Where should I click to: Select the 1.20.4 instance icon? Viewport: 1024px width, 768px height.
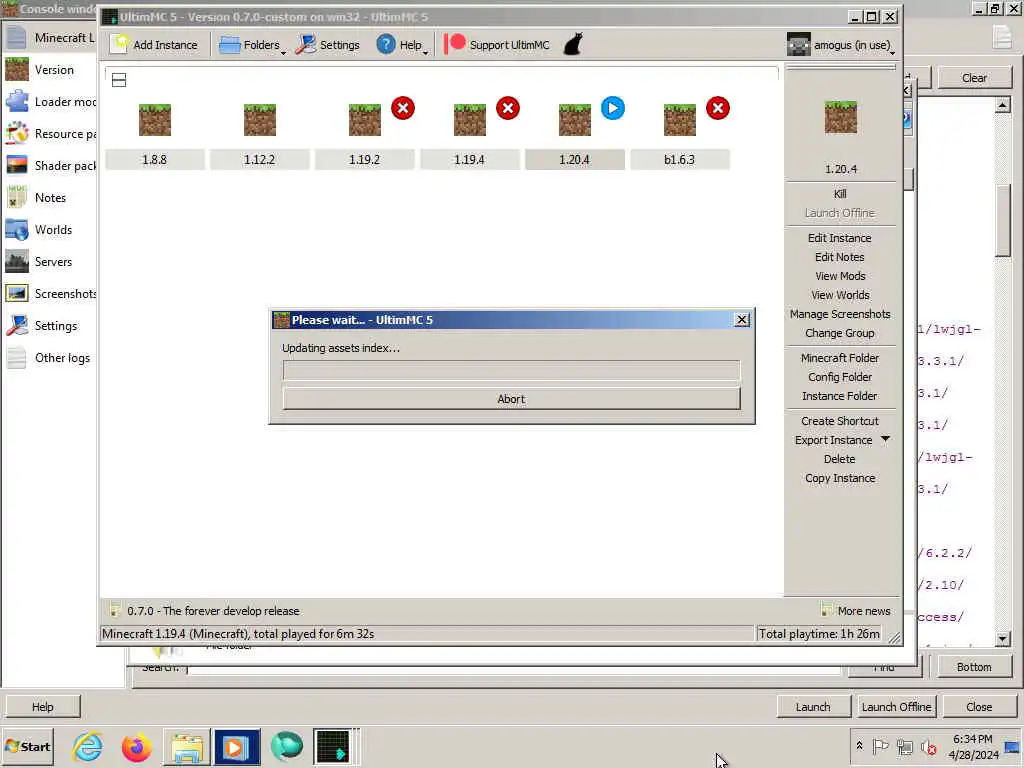[575, 120]
